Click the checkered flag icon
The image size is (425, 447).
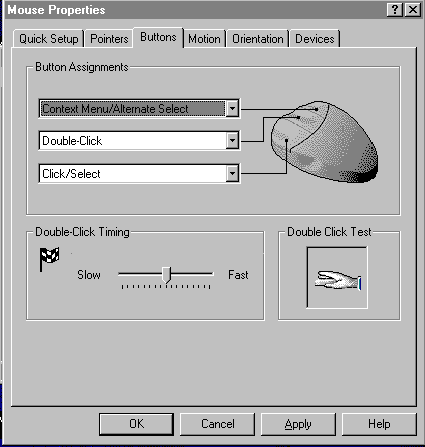49,259
